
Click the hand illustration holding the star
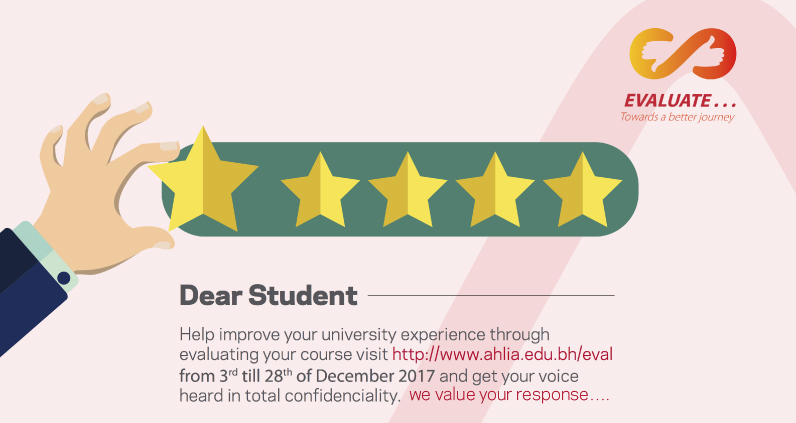(x=102, y=183)
